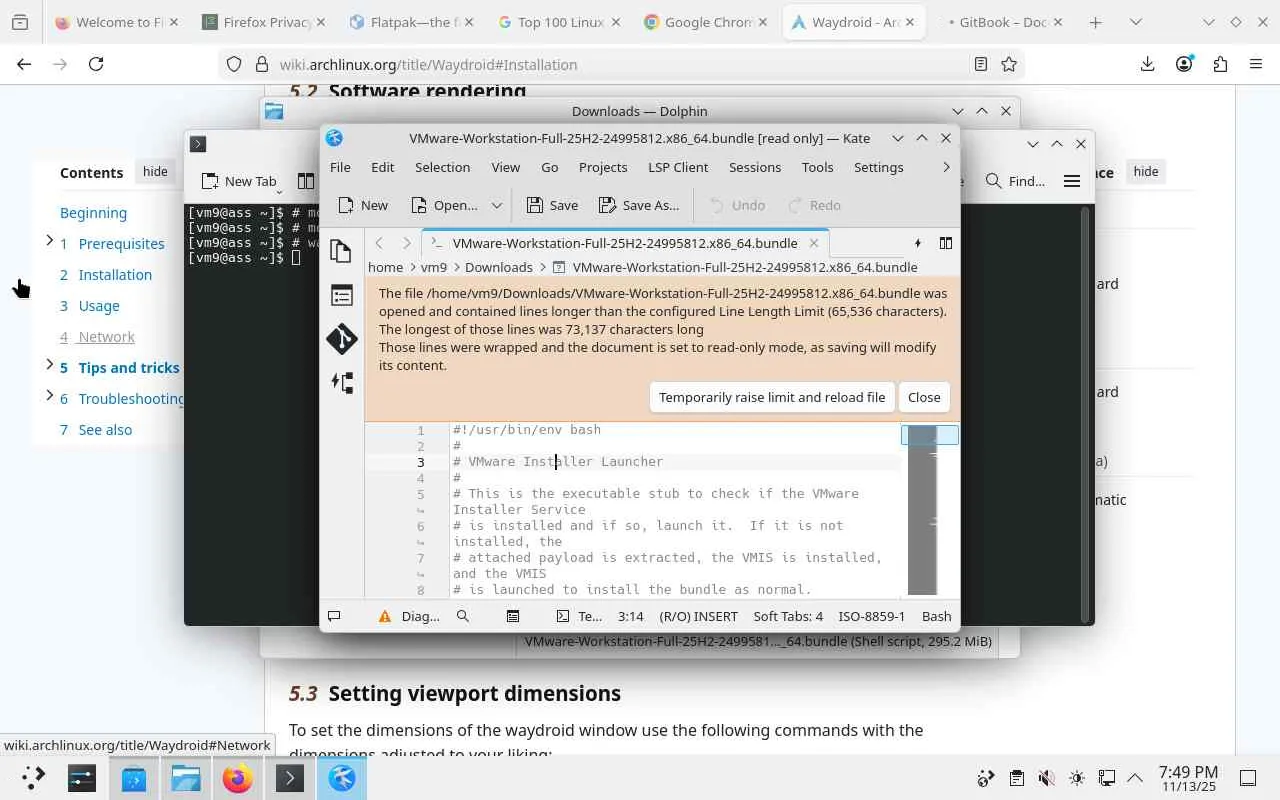Click the bundle filename in the Kate breadcrumb
The image size is (1280, 800).
click(x=744, y=267)
